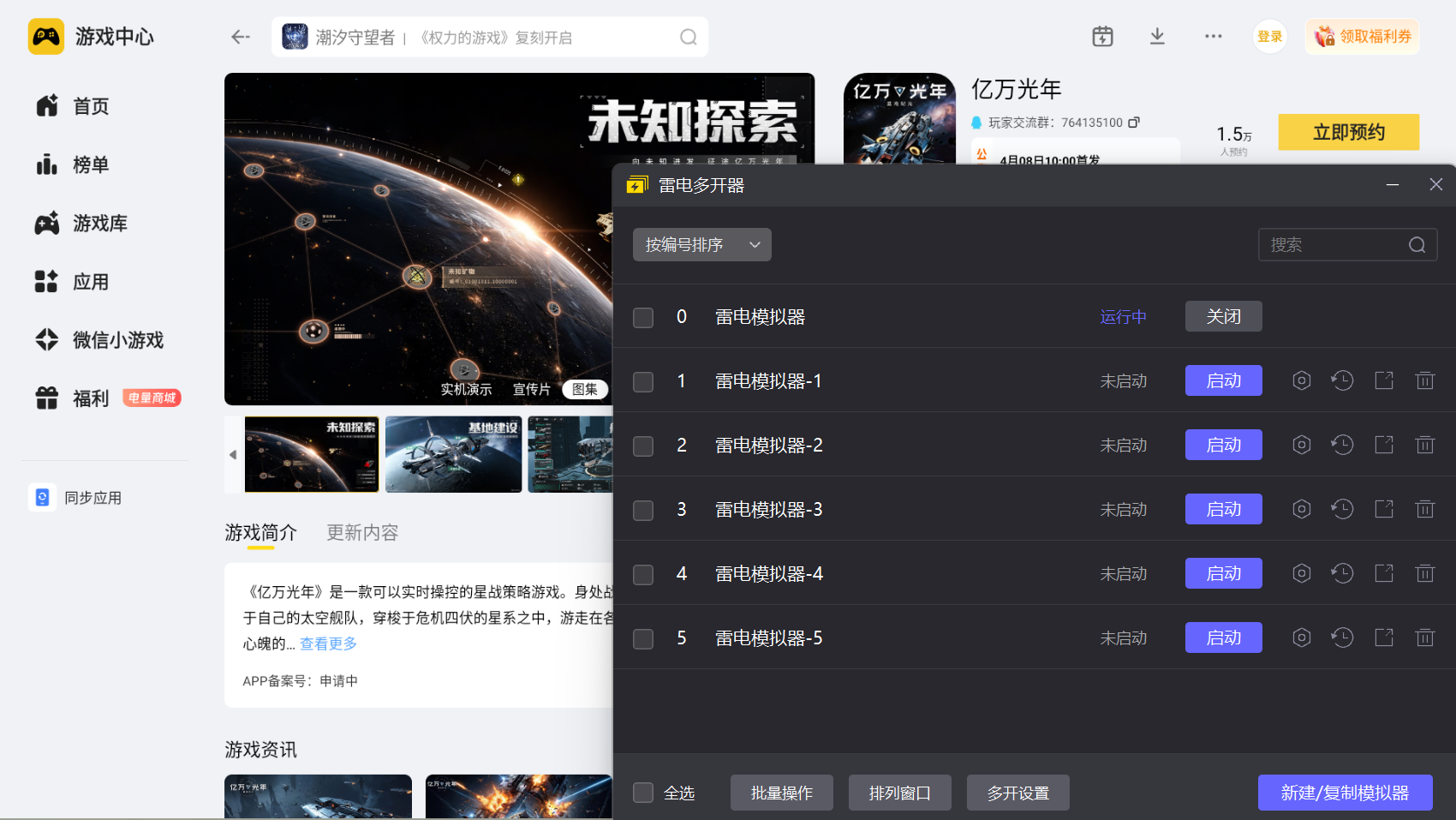This screenshot has height=820, width=1456.
Task: Click the 新建/复制模拟器 button
Action: pyautogui.click(x=1345, y=793)
